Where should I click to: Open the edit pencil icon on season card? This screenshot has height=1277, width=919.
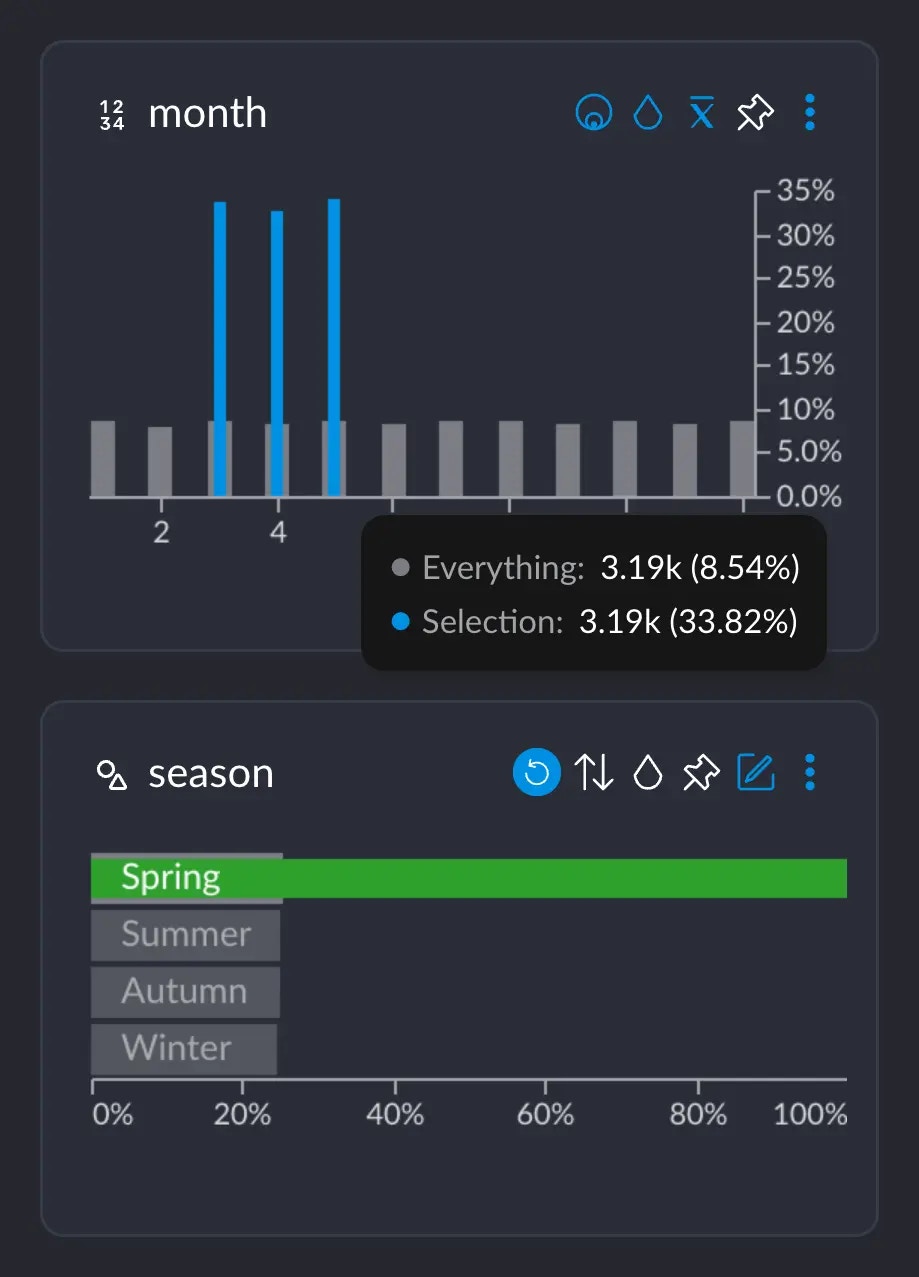click(x=757, y=772)
